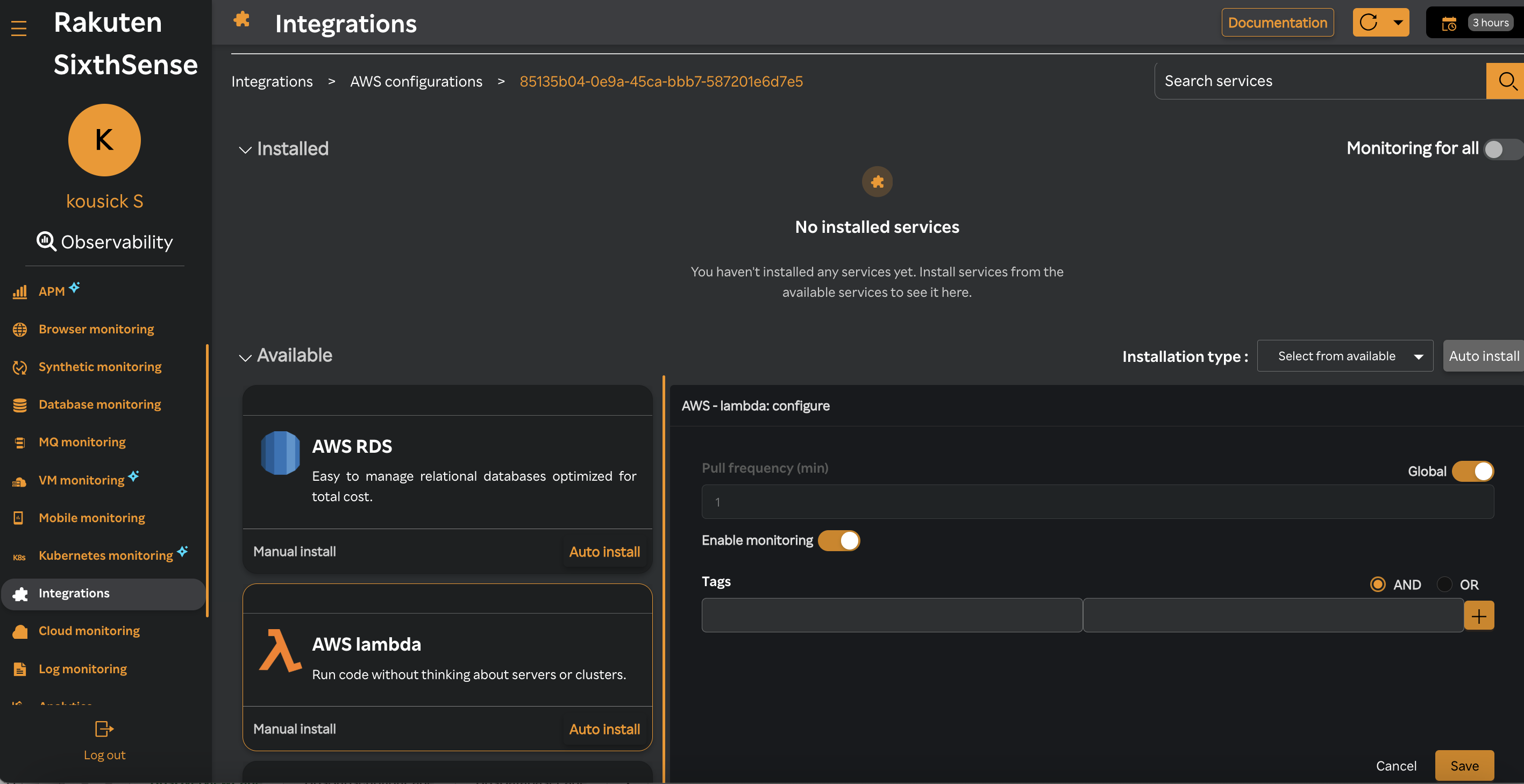This screenshot has width=1524, height=784.
Task: Click the Log monitoring document icon
Action: click(x=19, y=668)
